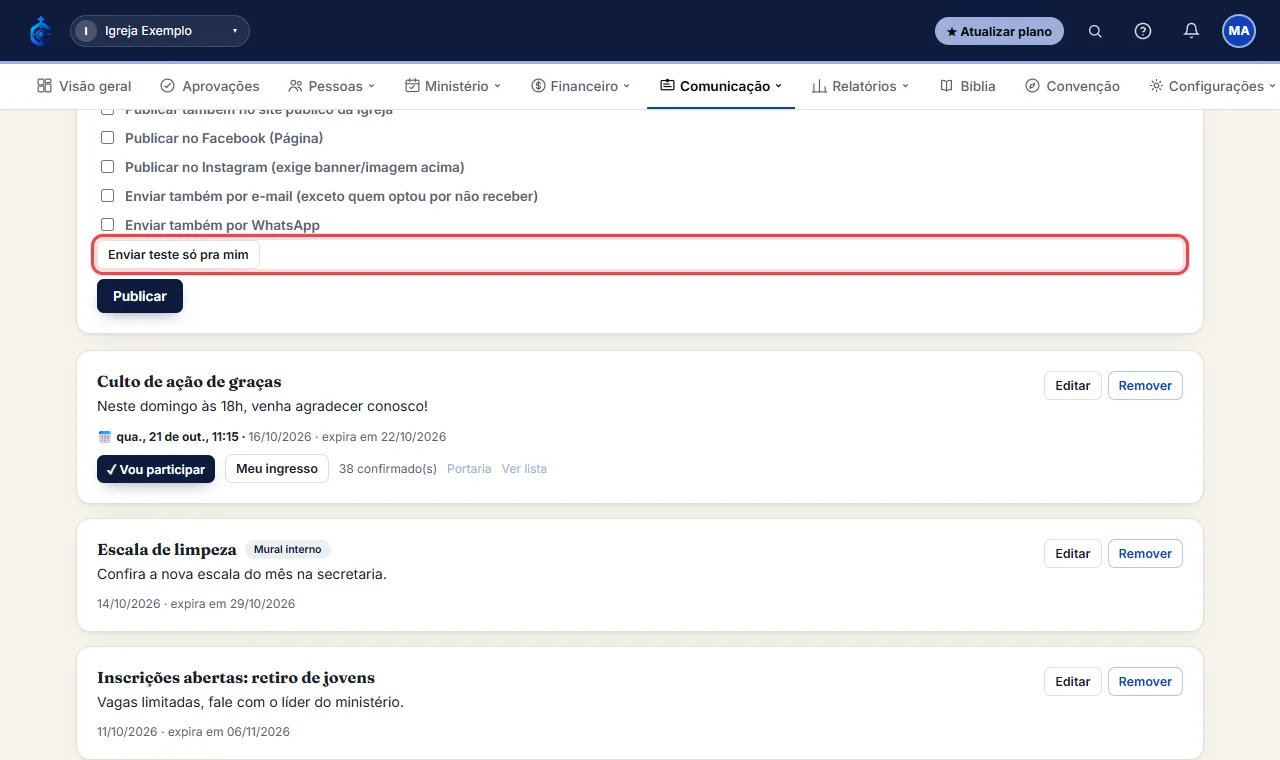Follow the Ver lista link
Screen dimensions: 1280x760
pyautogui.click(x=524, y=469)
